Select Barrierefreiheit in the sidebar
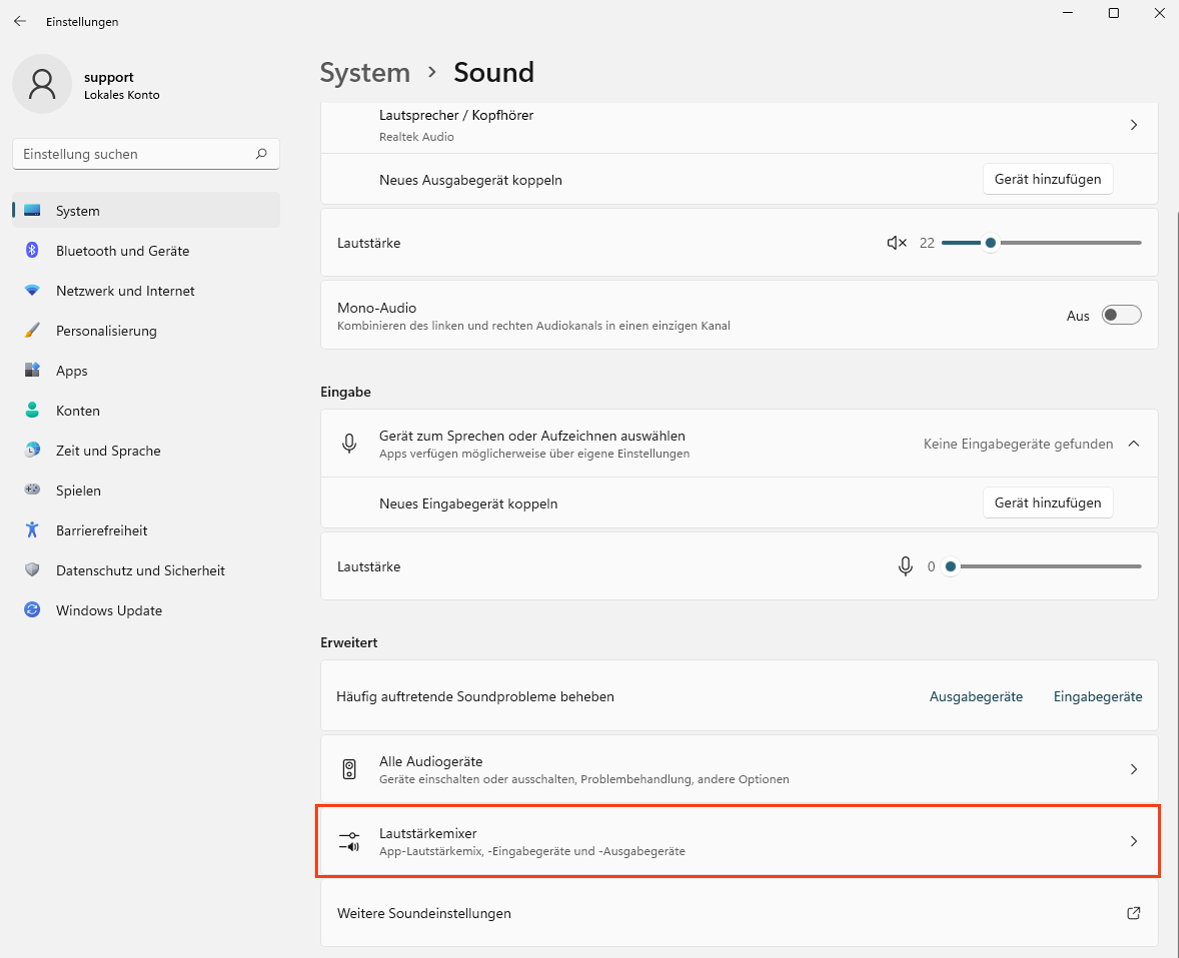Image resolution: width=1179 pixels, height=958 pixels. [x=101, y=531]
